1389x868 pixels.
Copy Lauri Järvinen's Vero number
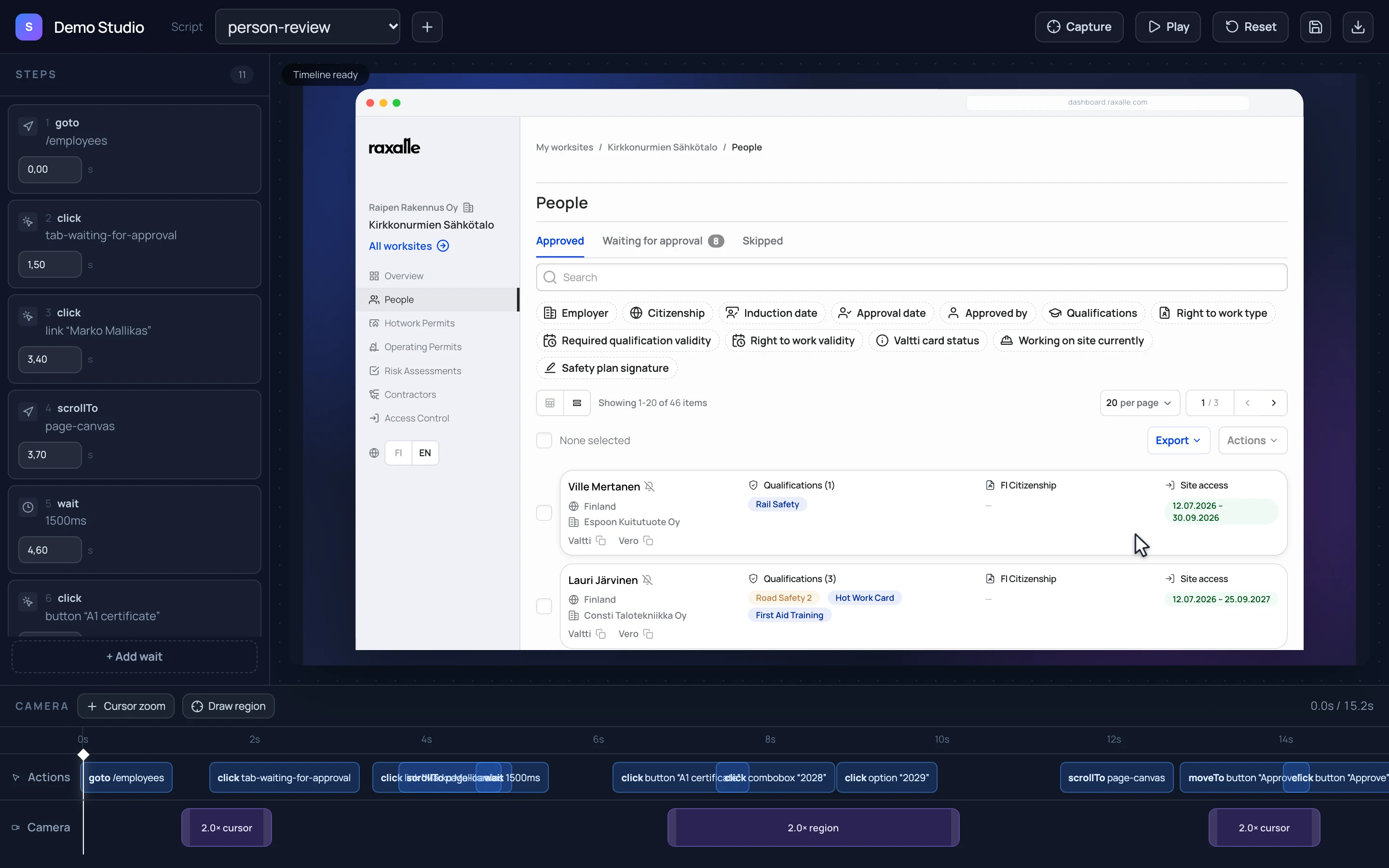648,634
